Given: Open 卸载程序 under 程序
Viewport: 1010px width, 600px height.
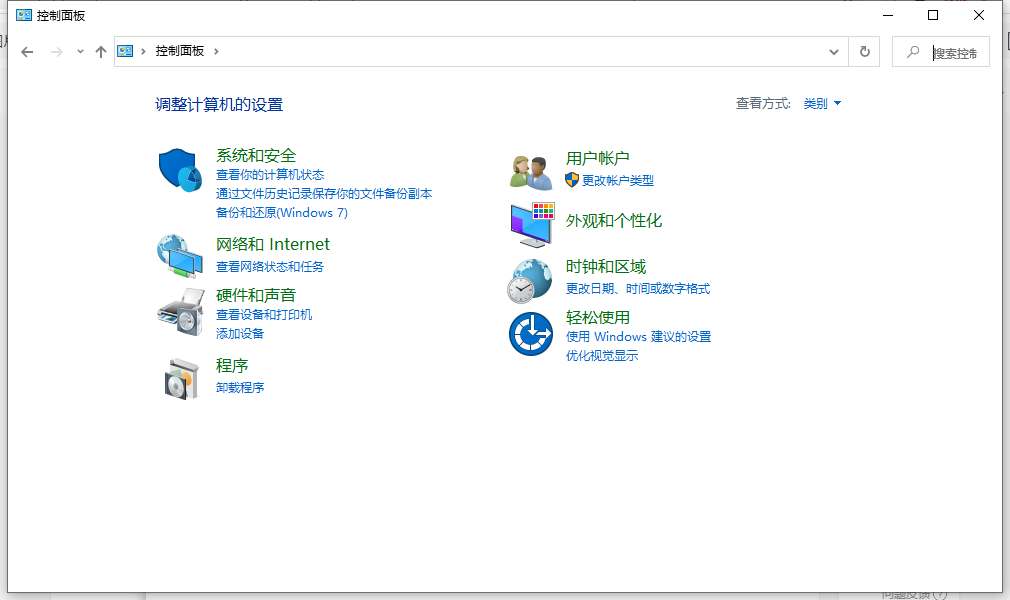Looking at the screenshot, I should [240, 387].
